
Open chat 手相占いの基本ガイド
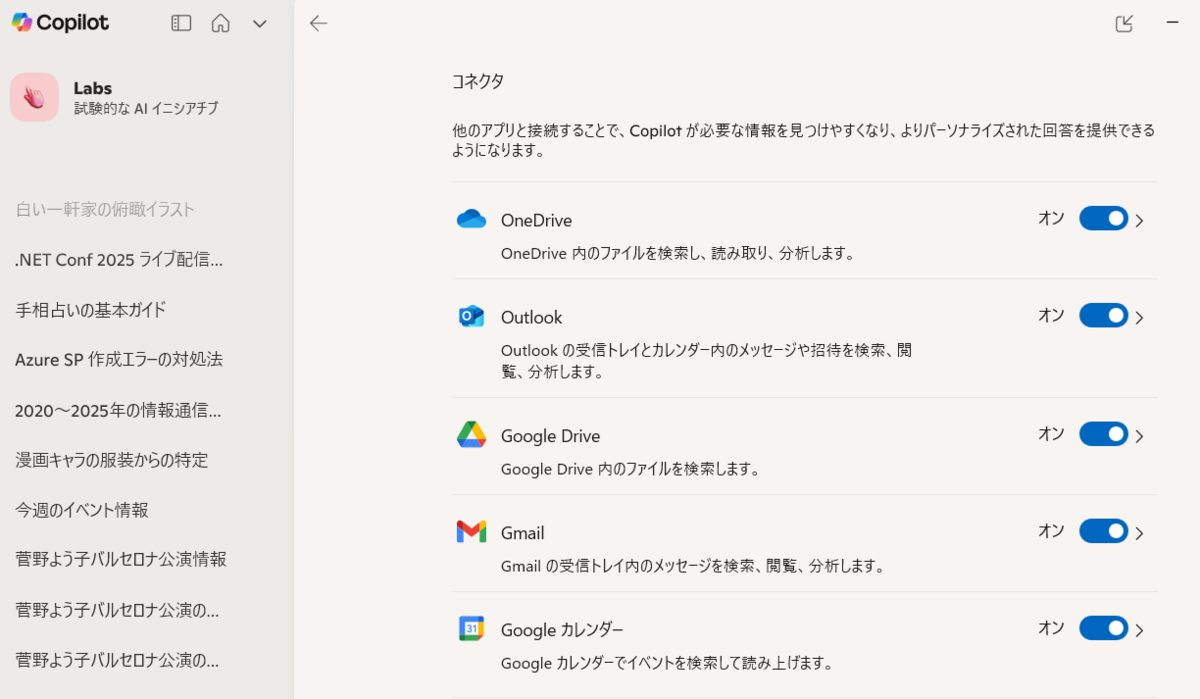coord(91,309)
